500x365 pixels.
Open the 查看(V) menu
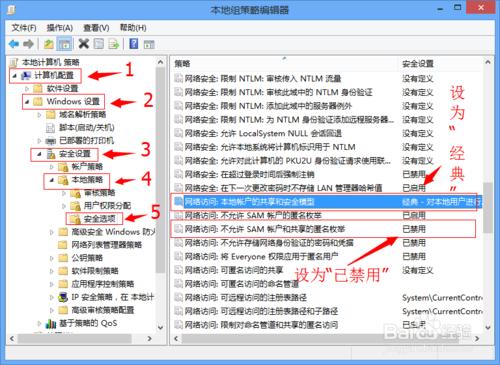click(96, 28)
